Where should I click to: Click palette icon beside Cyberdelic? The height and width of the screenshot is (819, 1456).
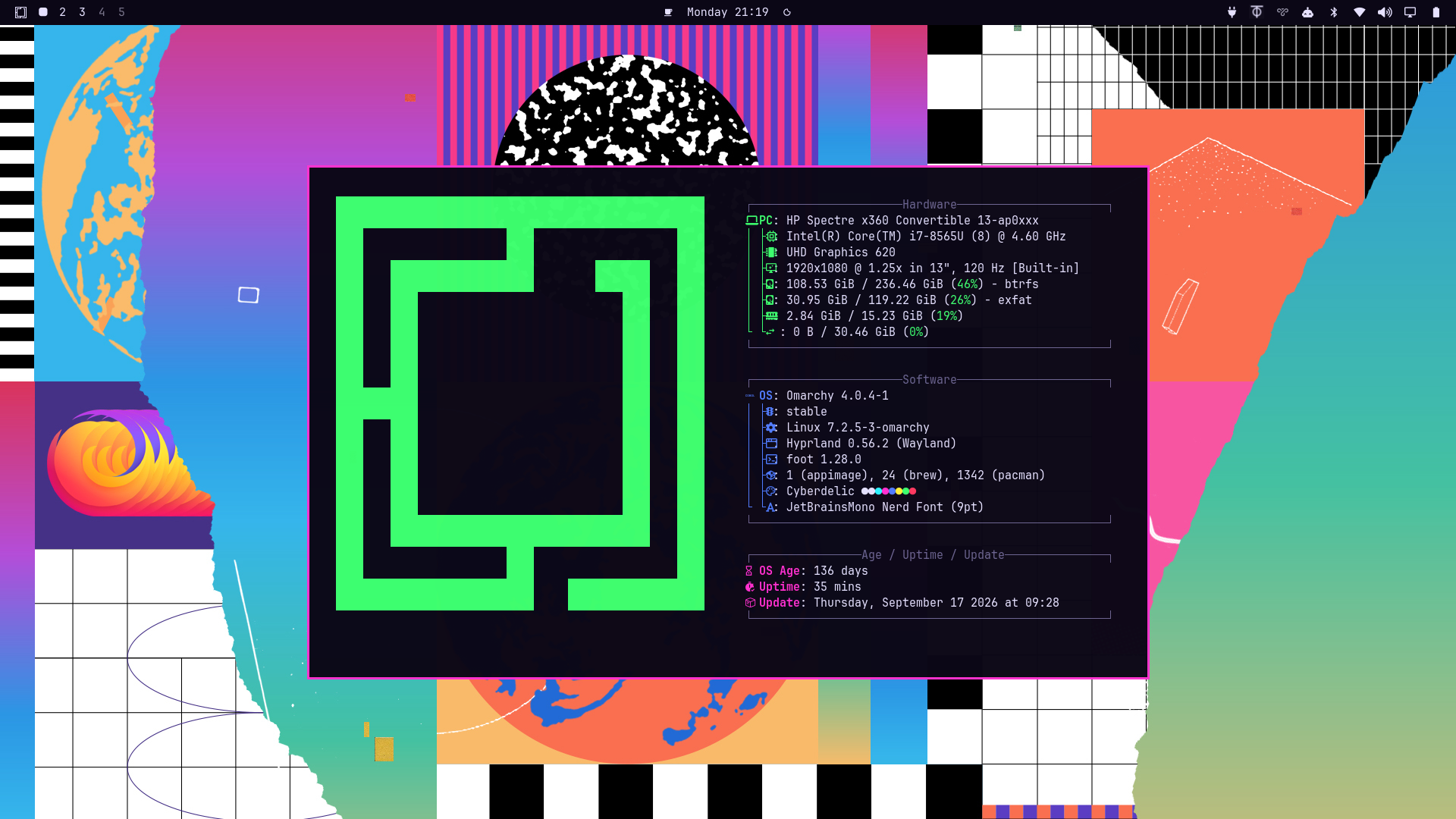771,491
